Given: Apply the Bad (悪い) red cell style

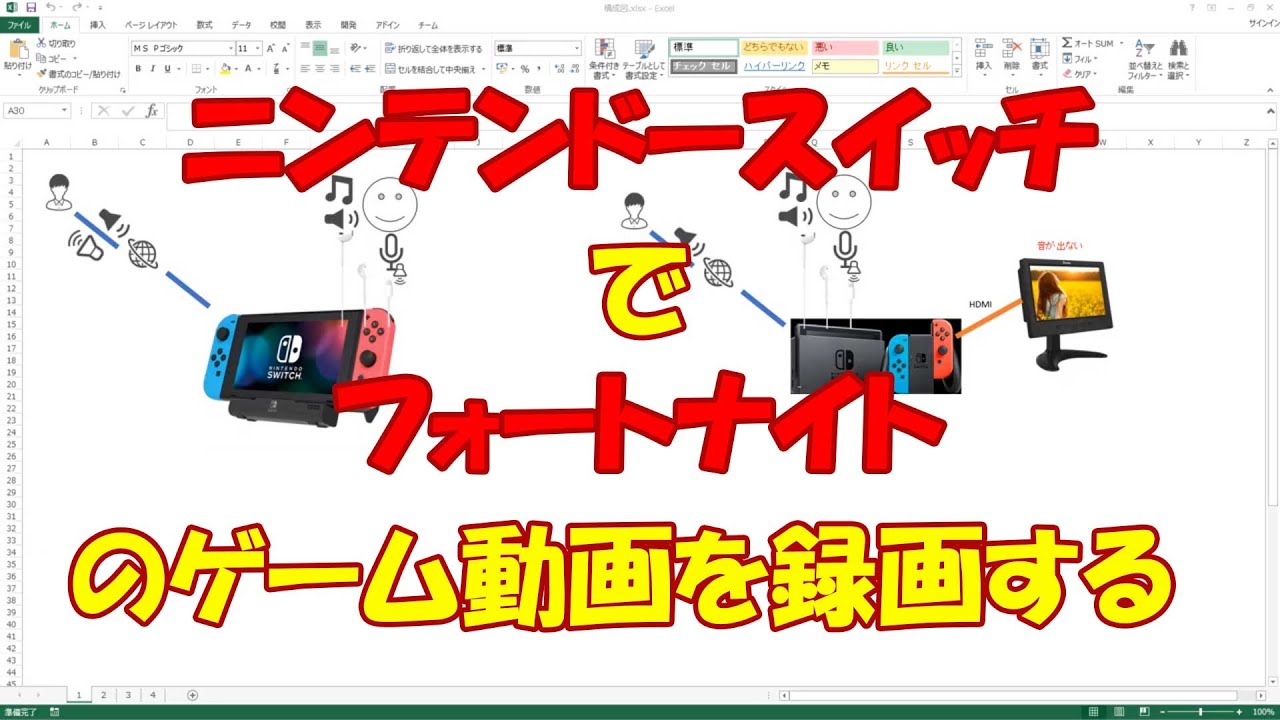Looking at the screenshot, I should 845,48.
